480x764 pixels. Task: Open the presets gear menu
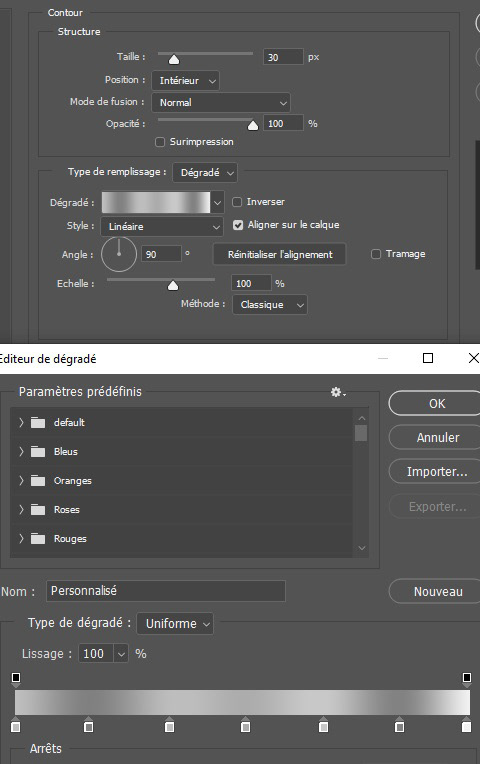pyautogui.click(x=338, y=392)
